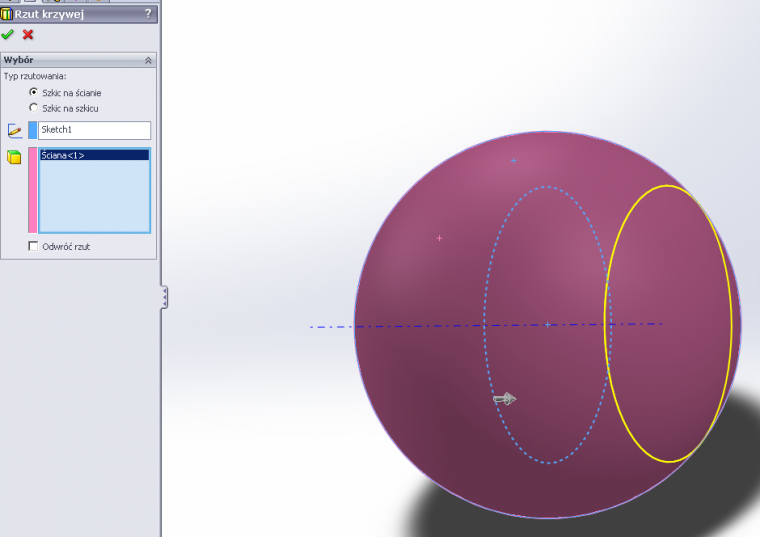Collapse the property panel with splitter handle
Viewport: 760px width, 537px height.
pos(165,297)
